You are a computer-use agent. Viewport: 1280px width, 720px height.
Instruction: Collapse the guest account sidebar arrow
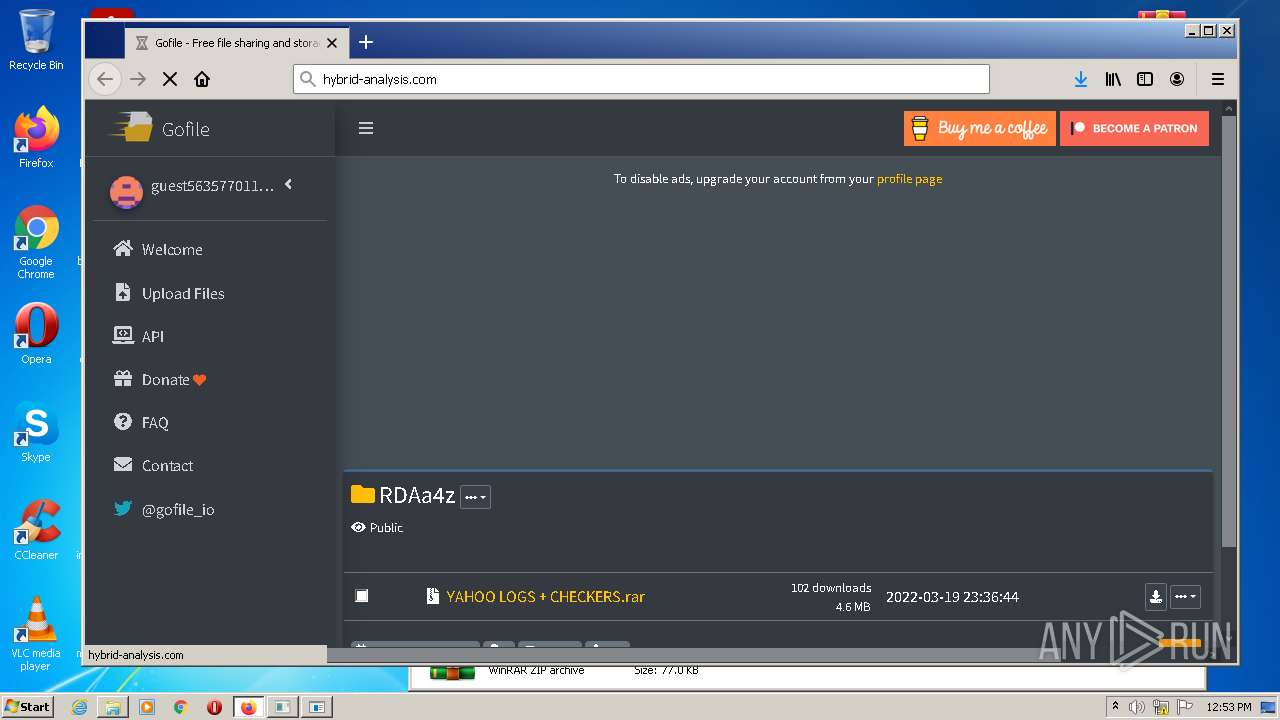point(288,184)
